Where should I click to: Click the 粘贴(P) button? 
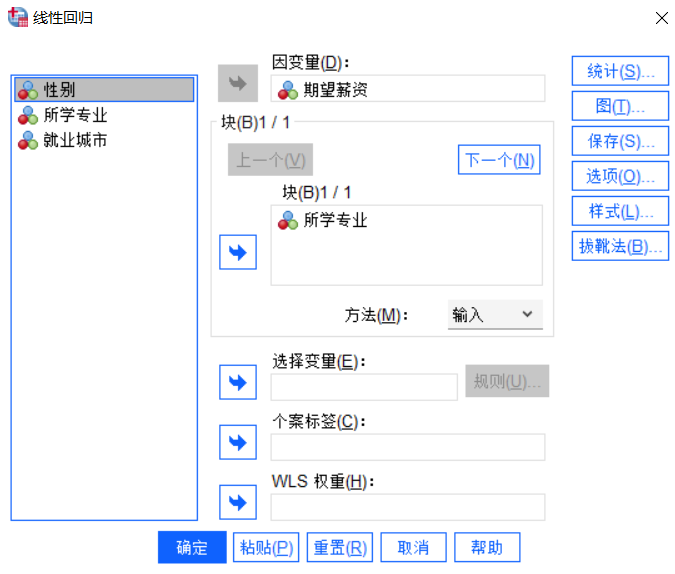tap(266, 547)
